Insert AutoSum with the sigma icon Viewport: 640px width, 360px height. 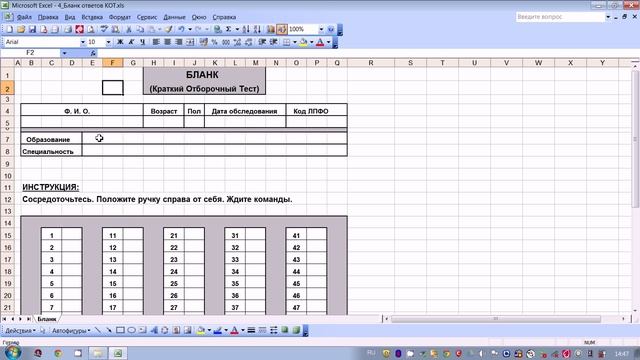click(x=229, y=29)
